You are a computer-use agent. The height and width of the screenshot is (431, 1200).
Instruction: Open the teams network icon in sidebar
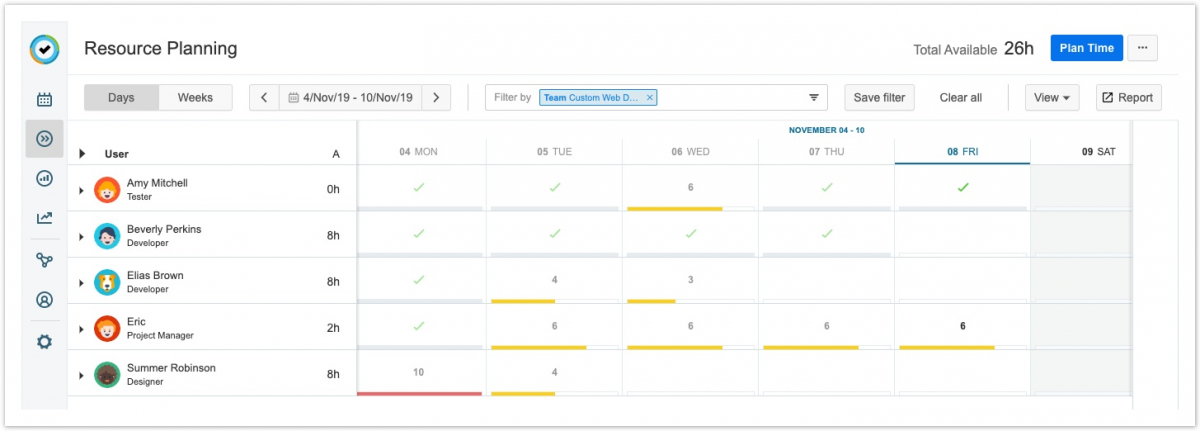point(44,260)
